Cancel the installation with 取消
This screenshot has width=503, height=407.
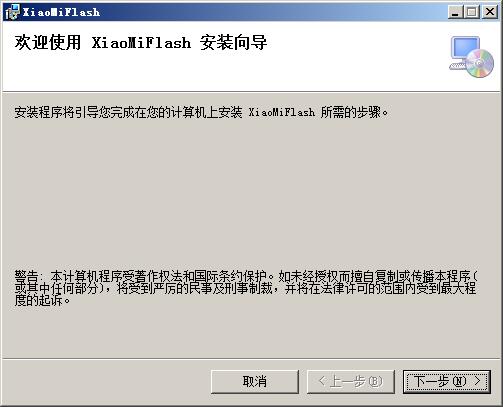click(255, 381)
